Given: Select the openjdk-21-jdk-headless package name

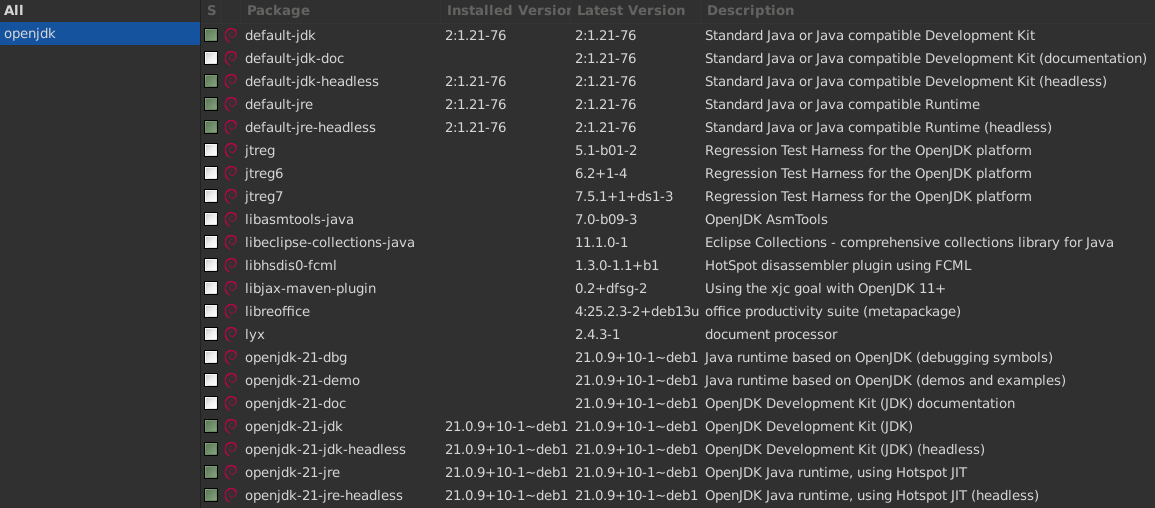Looking at the screenshot, I should pos(325,449).
